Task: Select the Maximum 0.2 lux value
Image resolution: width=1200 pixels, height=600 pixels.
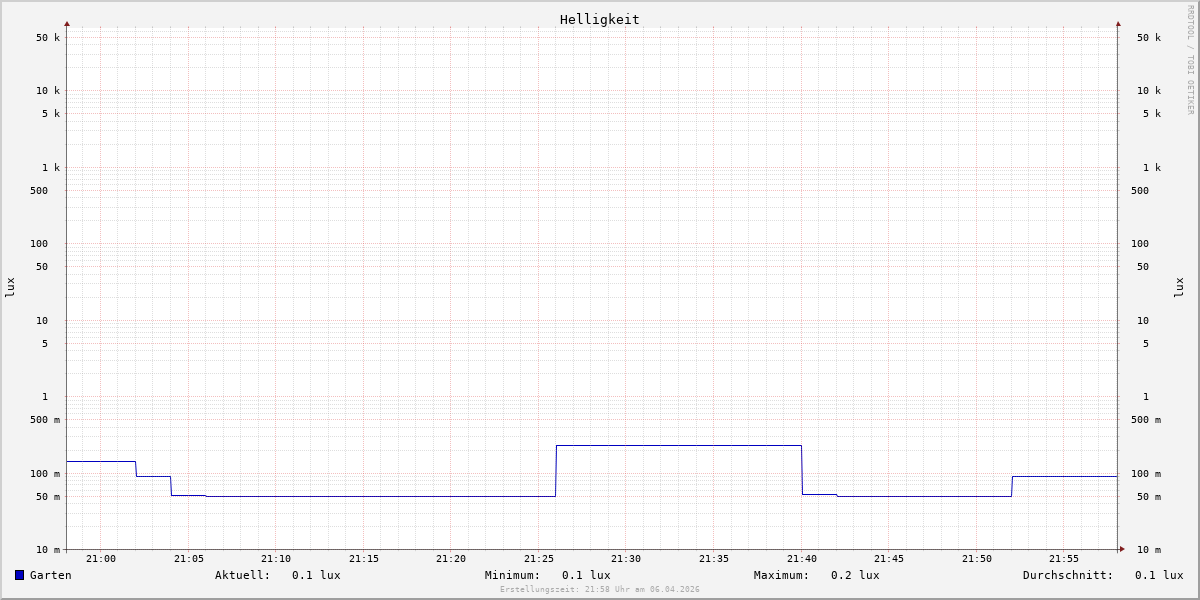Action: pyautogui.click(x=855, y=575)
